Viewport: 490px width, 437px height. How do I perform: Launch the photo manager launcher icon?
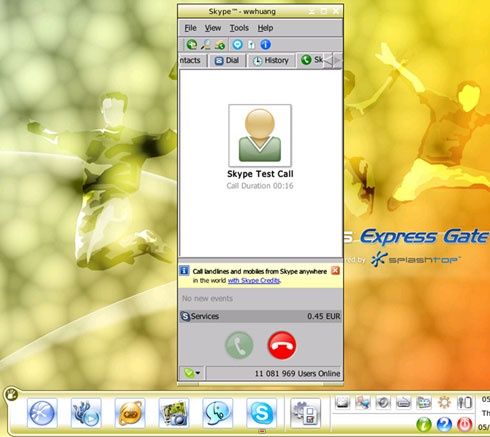coord(174,413)
